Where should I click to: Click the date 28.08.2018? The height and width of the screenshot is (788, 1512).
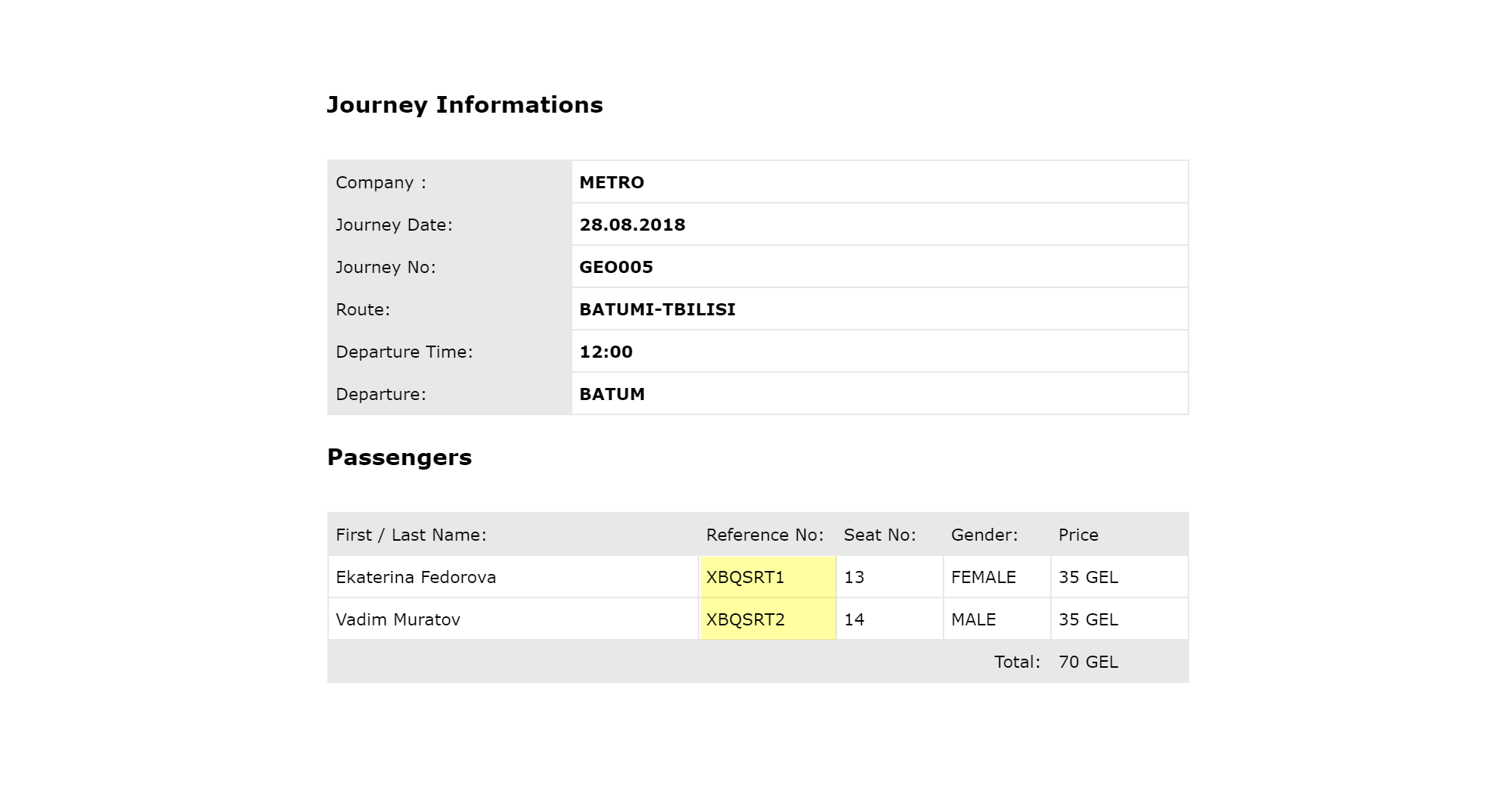coord(632,225)
